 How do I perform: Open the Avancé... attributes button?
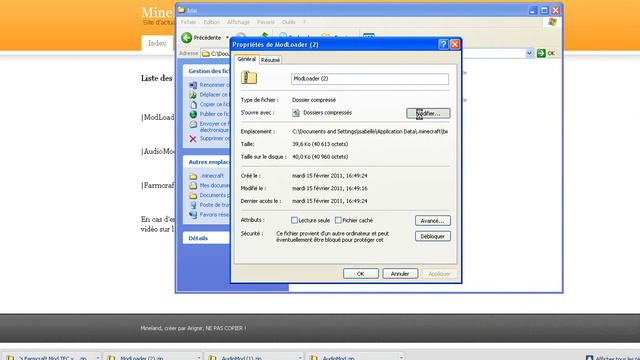tap(433, 220)
